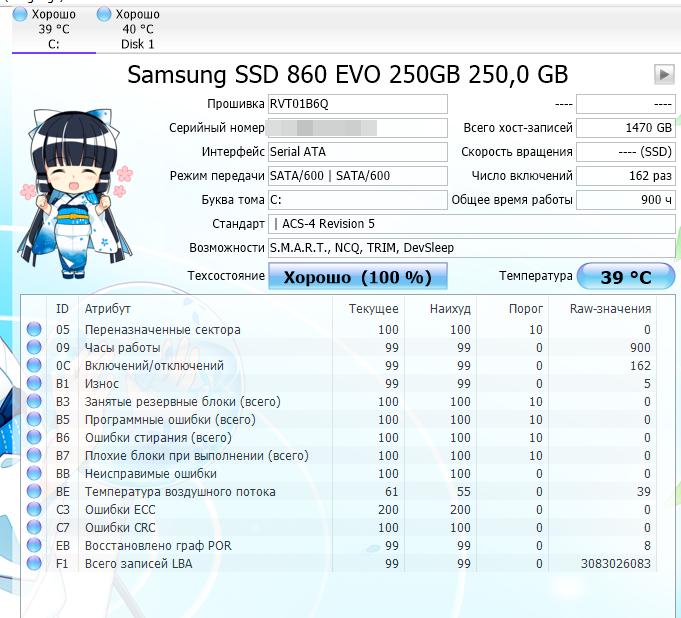Click the C: drive blue status orb
Viewport: 681px width, 618px height.
coord(20,14)
